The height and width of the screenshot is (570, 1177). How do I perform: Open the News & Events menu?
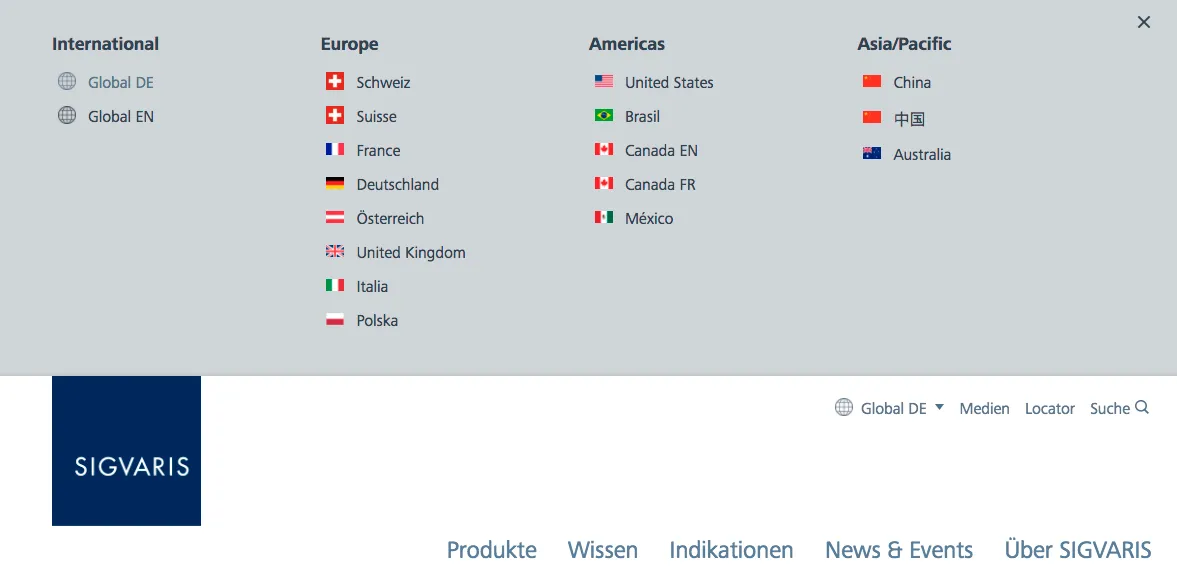click(x=899, y=550)
